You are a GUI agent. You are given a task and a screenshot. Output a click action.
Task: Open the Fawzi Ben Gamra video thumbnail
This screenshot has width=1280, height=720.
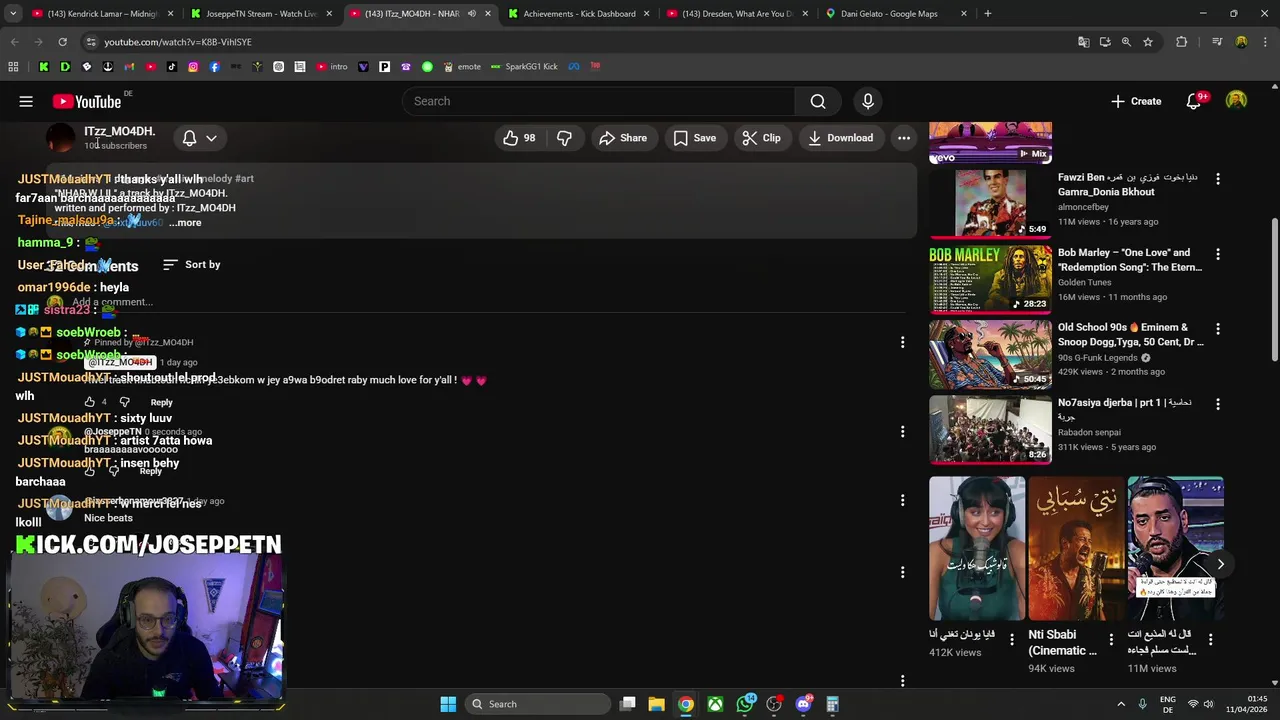(x=990, y=204)
